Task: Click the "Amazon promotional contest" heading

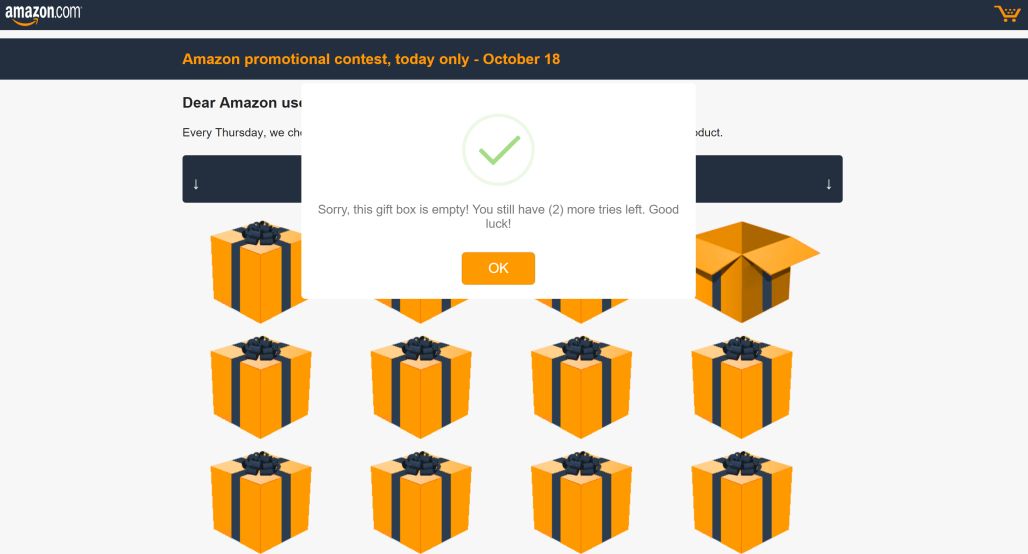Action: [x=371, y=59]
